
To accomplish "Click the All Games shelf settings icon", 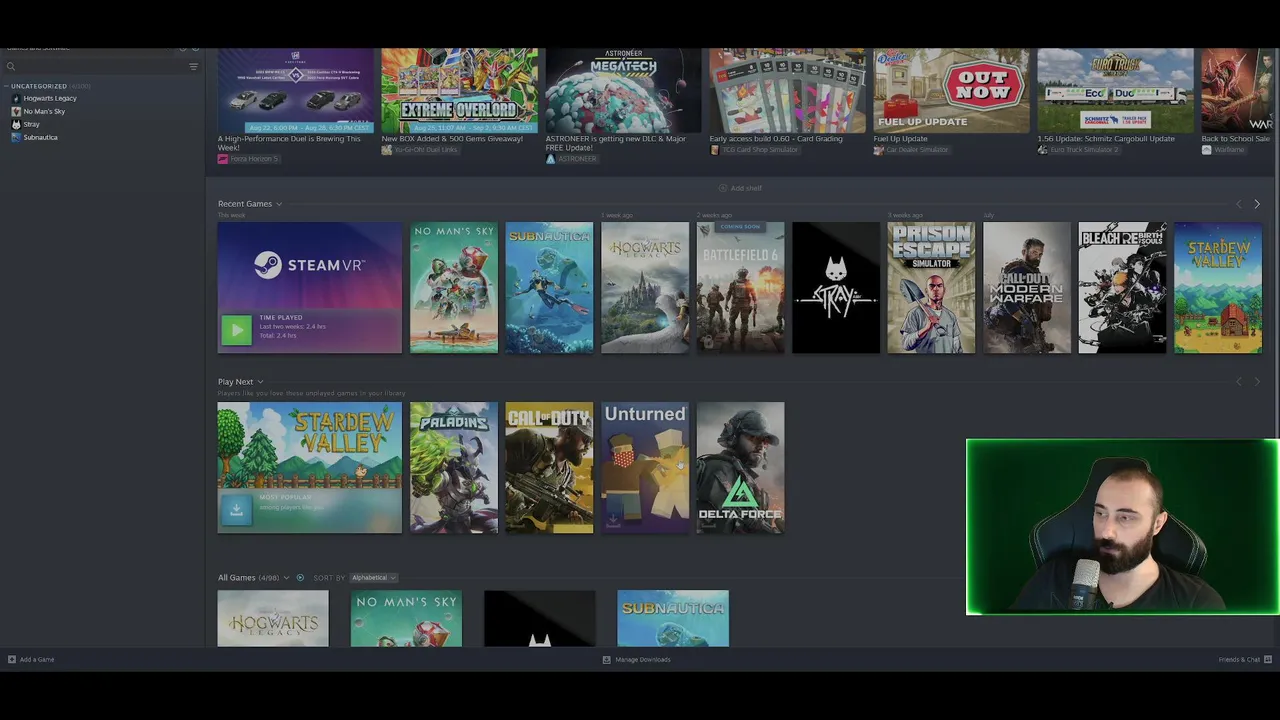I will [x=300, y=578].
